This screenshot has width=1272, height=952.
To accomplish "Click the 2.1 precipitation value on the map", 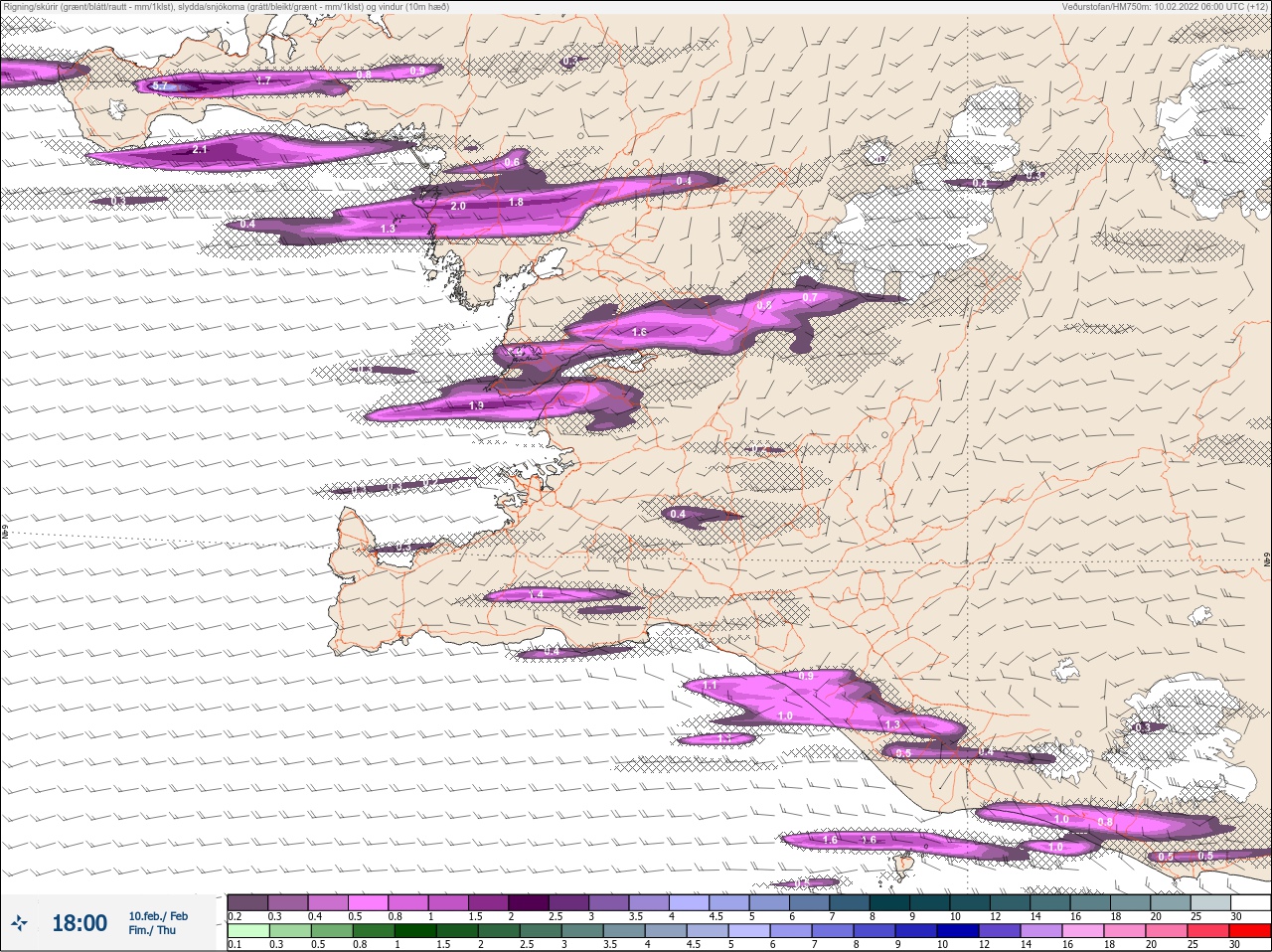I will point(200,149).
